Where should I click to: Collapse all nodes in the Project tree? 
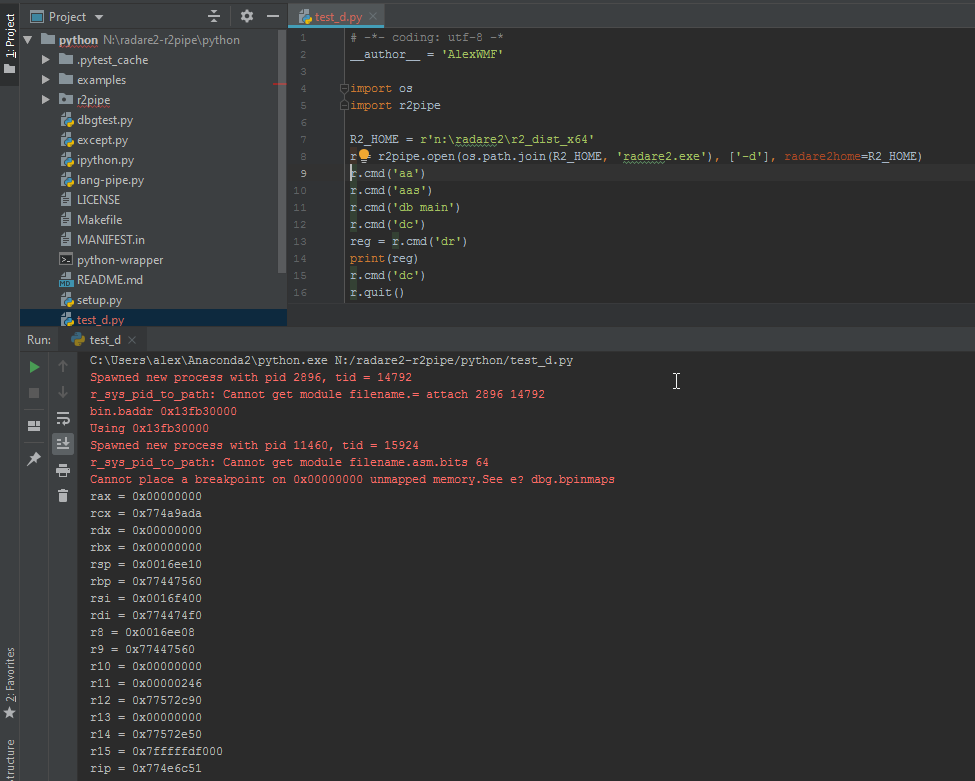(214, 15)
